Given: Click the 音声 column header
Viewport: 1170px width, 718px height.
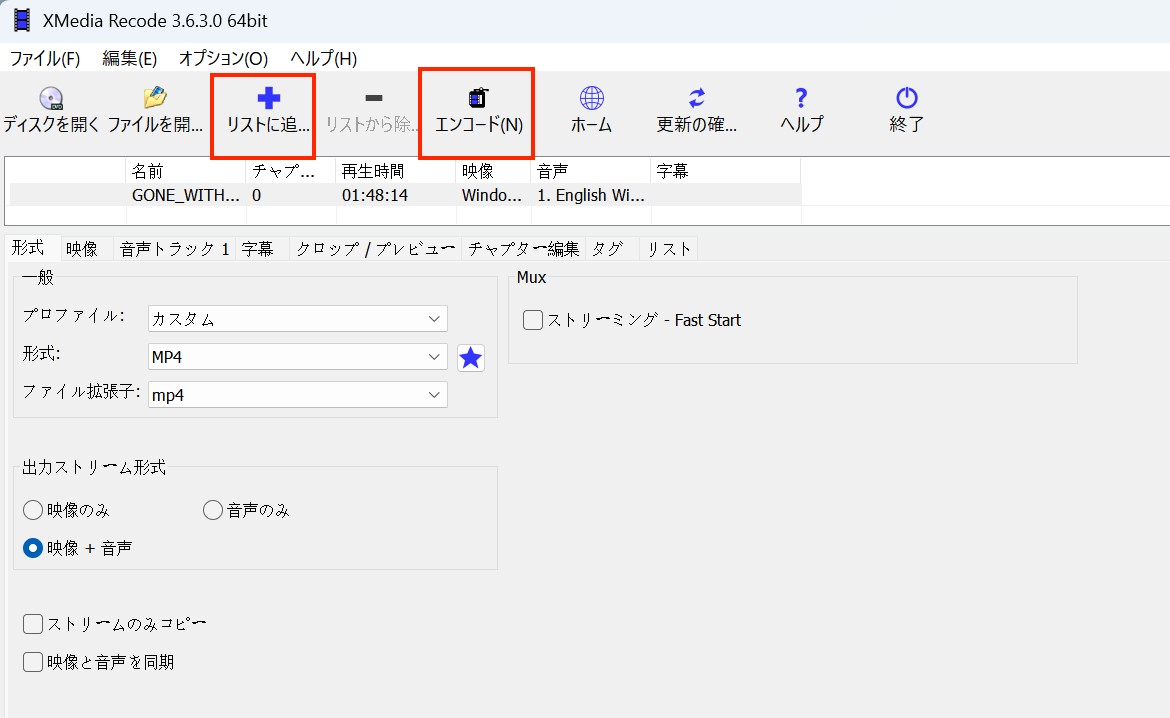Looking at the screenshot, I should coord(591,171).
